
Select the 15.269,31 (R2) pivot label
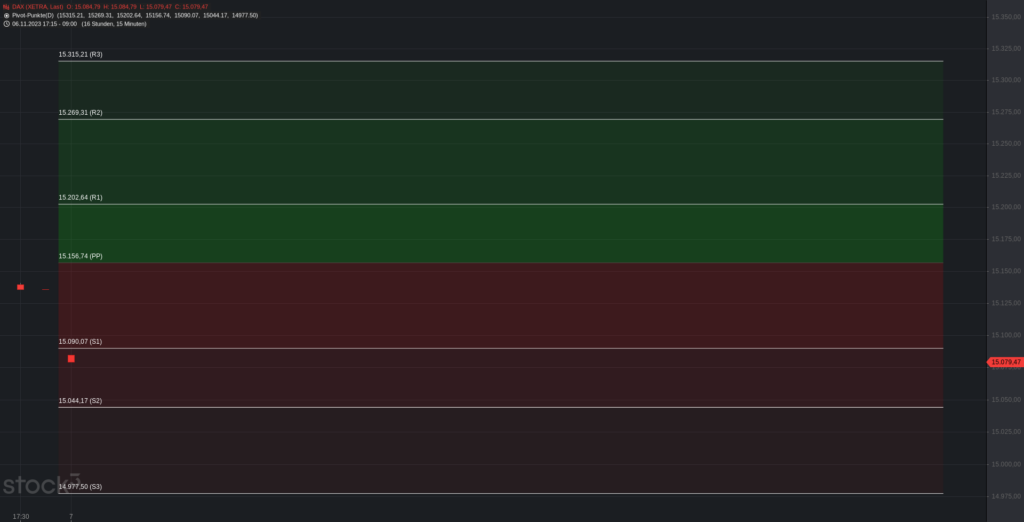[80, 112]
